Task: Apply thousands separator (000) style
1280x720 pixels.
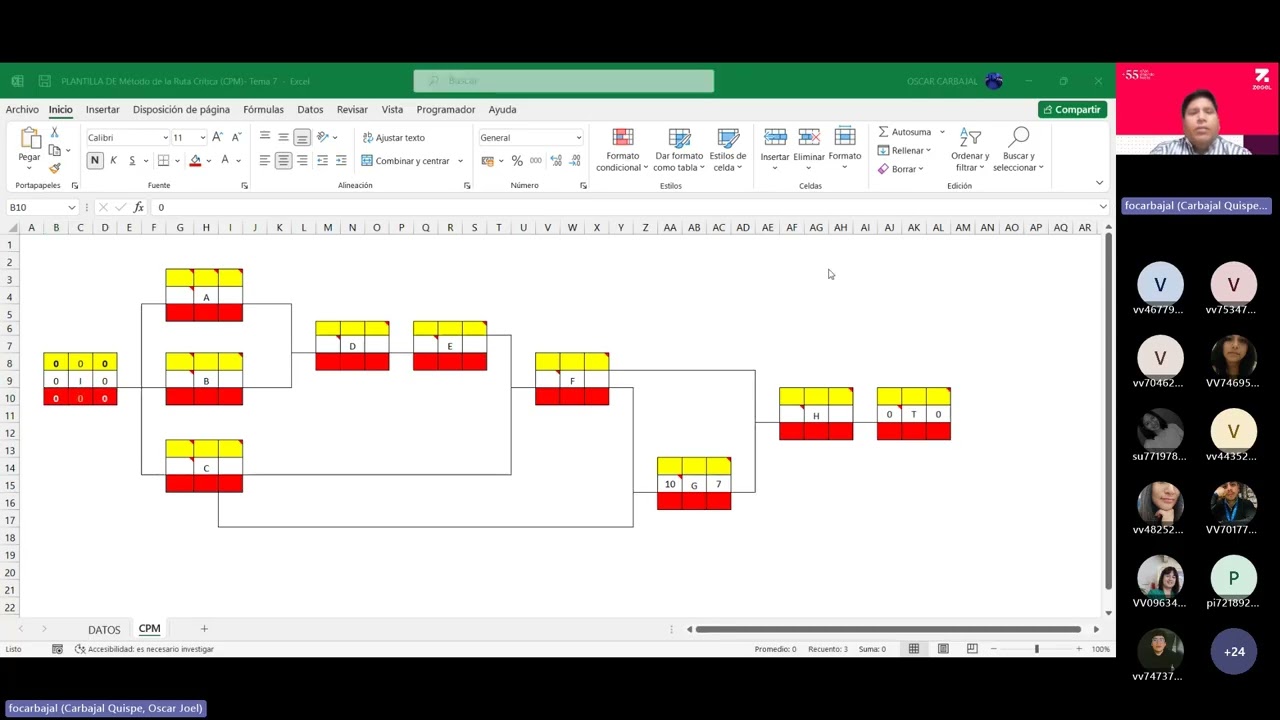Action: tap(536, 160)
